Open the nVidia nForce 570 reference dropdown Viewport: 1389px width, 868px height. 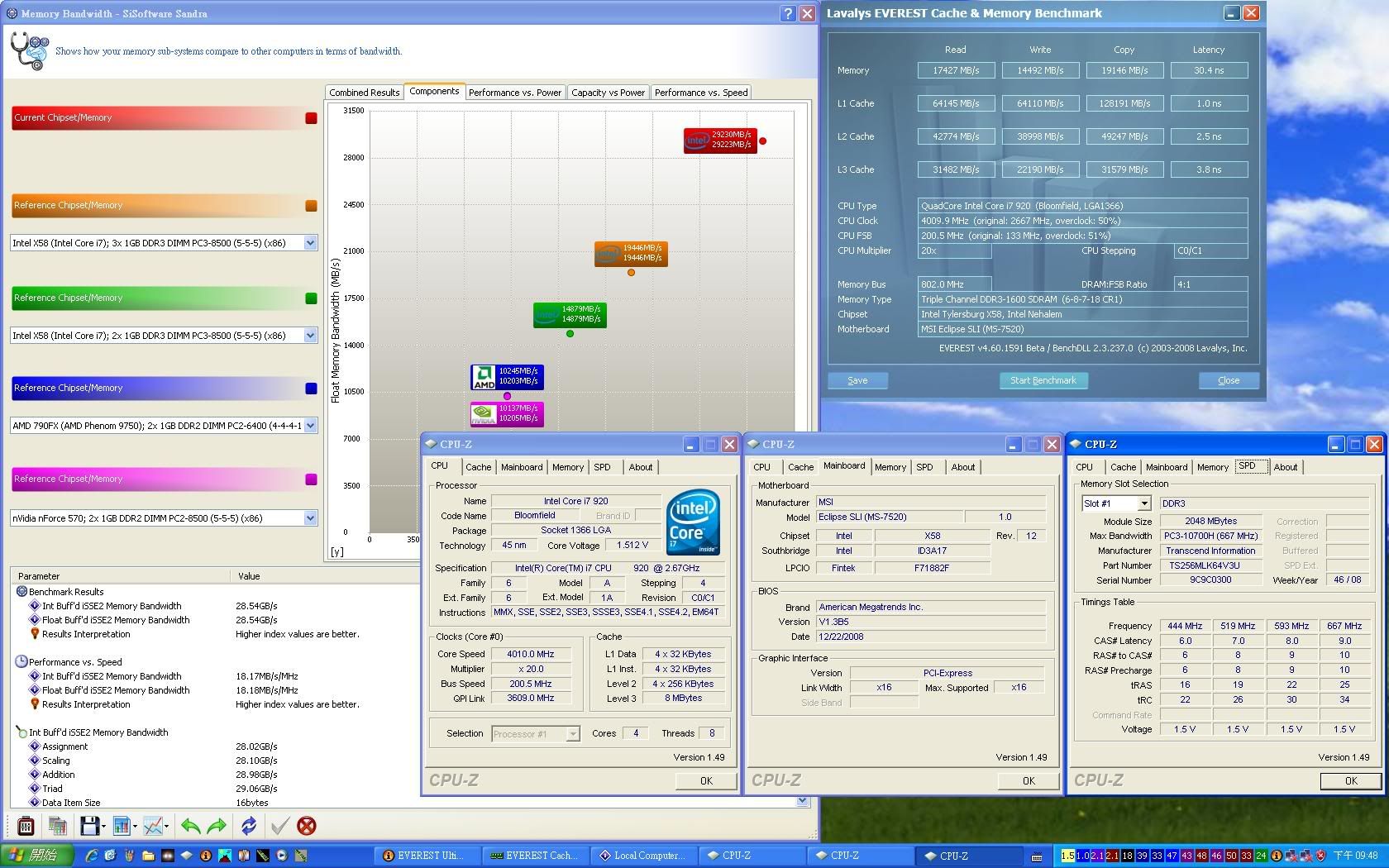[x=310, y=518]
